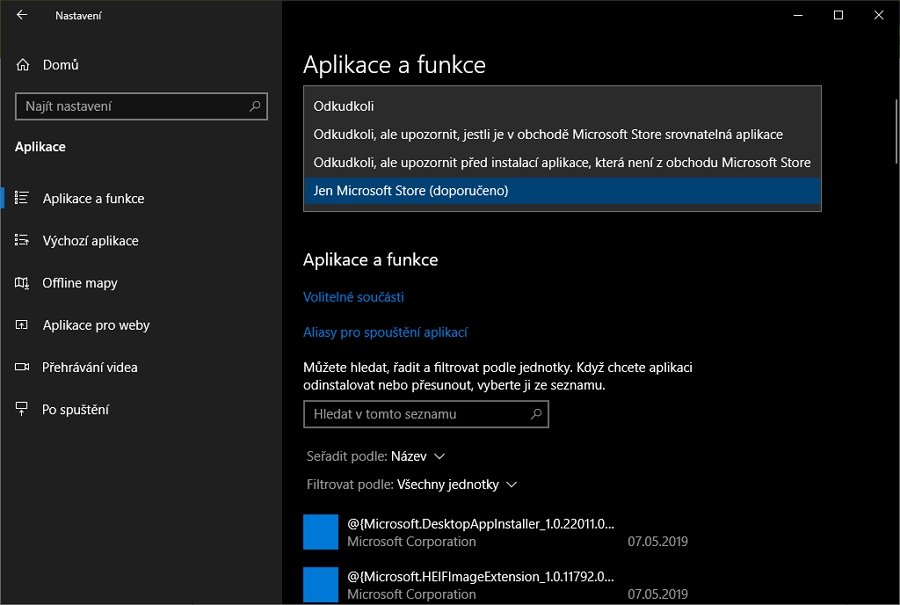The height and width of the screenshot is (605, 900).
Task: Click the back arrow in Nastavení
Action: [x=22, y=15]
